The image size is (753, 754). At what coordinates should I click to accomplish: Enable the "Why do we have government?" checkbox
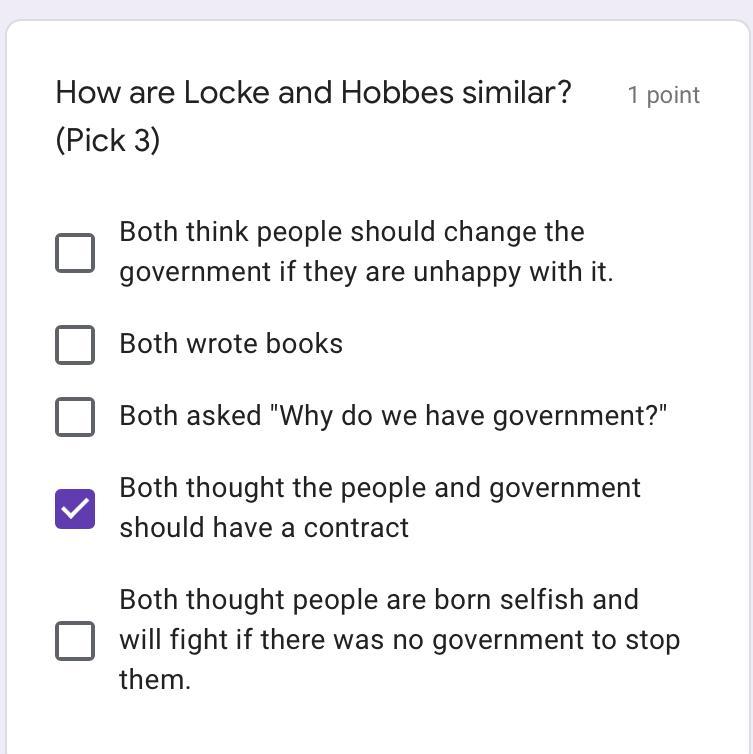(75, 416)
